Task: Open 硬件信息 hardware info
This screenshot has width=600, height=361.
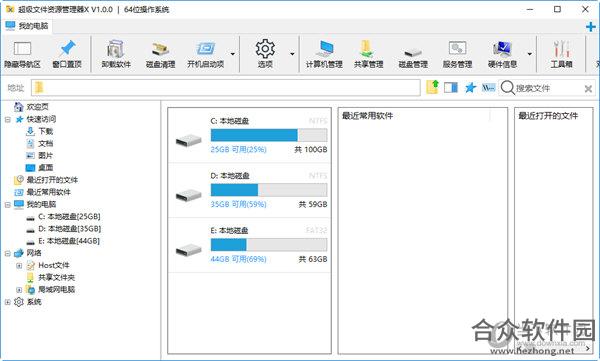Action: (502, 55)
